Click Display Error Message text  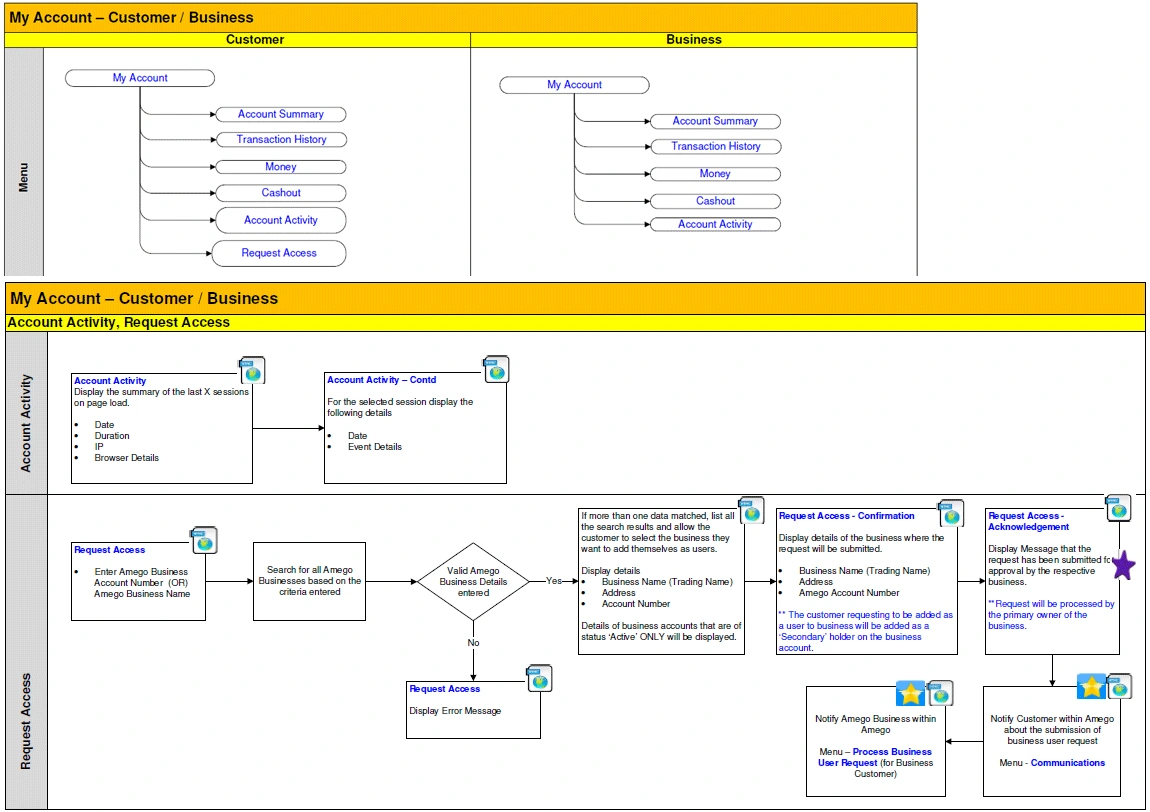click(x=455, y=711)
